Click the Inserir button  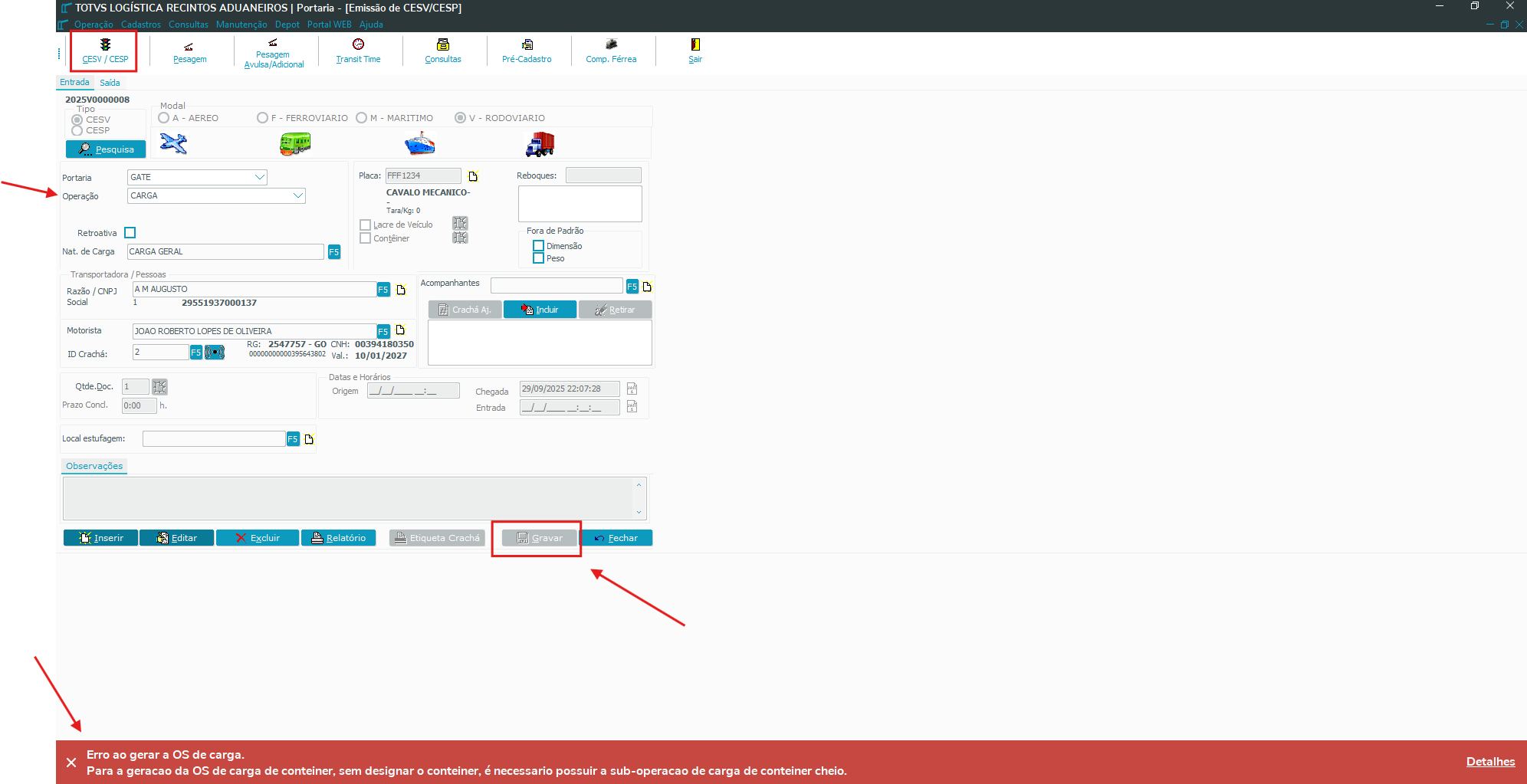pos(100,538)
